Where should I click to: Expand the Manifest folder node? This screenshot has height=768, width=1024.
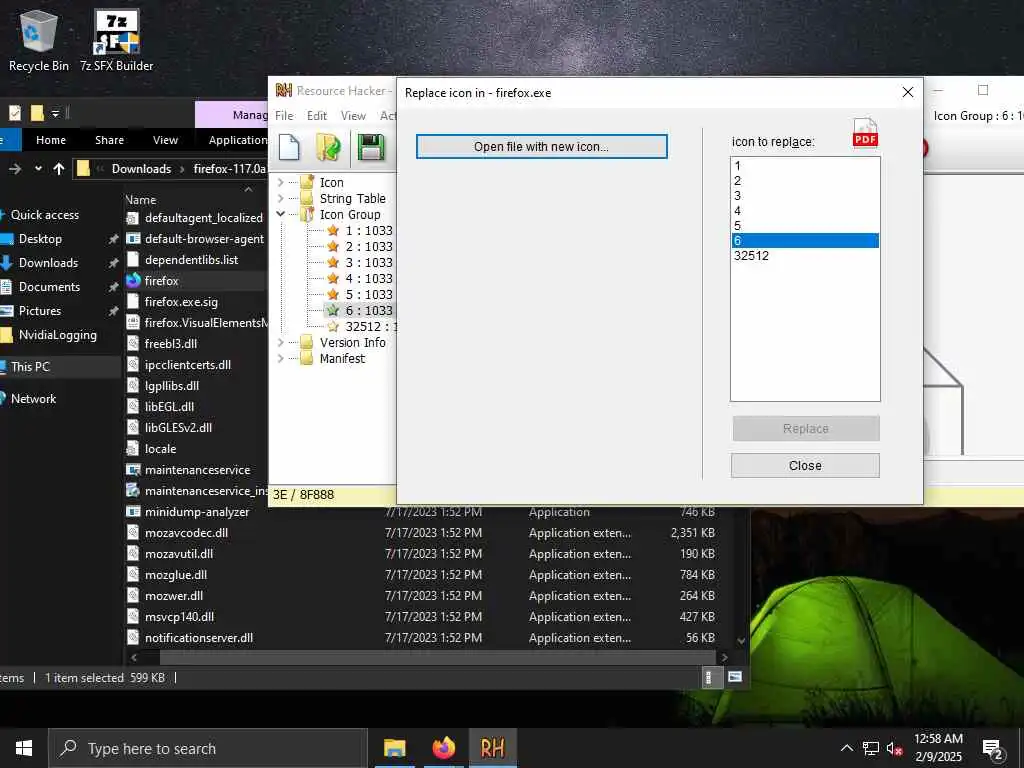[281, 359]
